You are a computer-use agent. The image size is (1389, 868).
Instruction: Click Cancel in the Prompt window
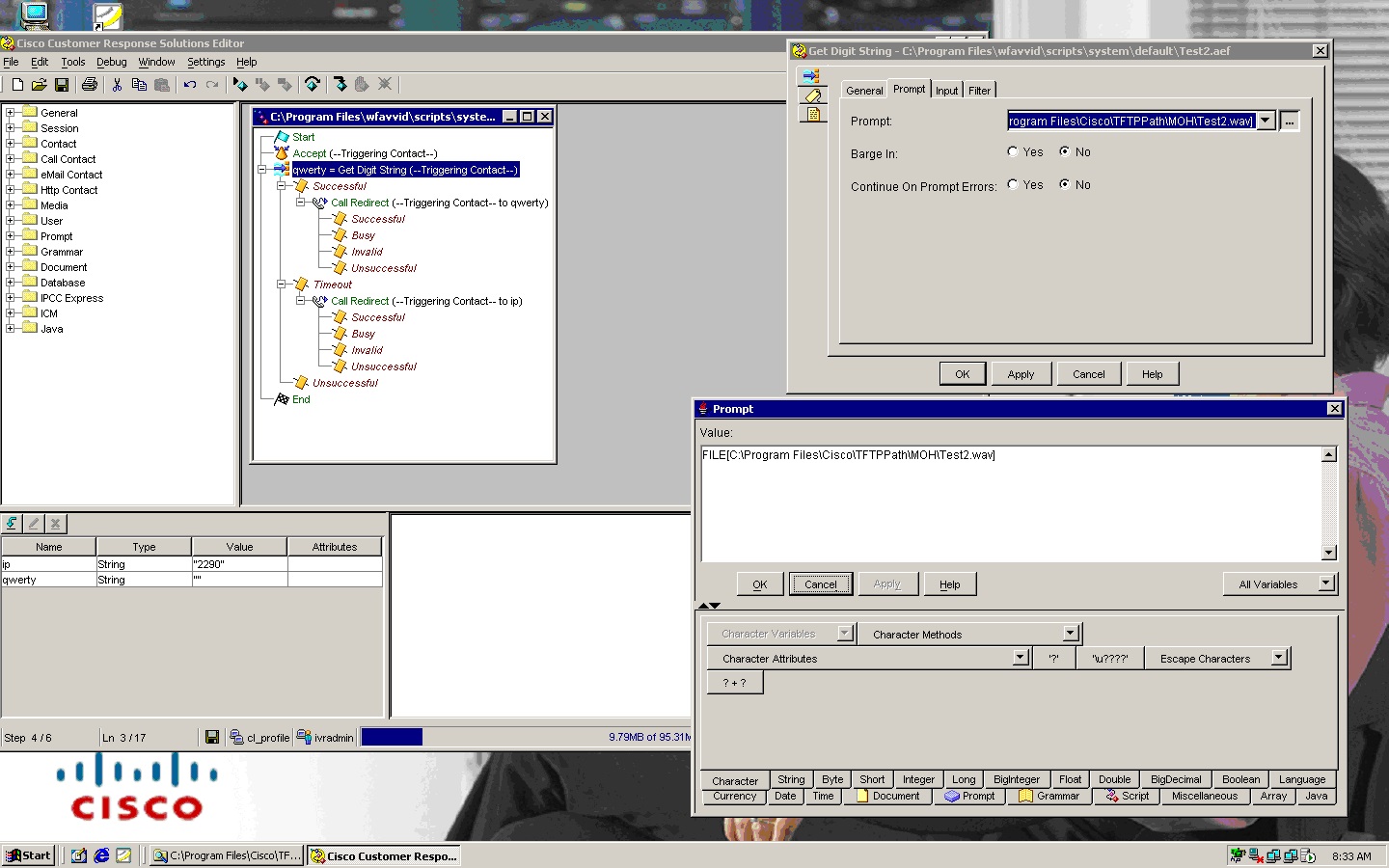point(821,583)
